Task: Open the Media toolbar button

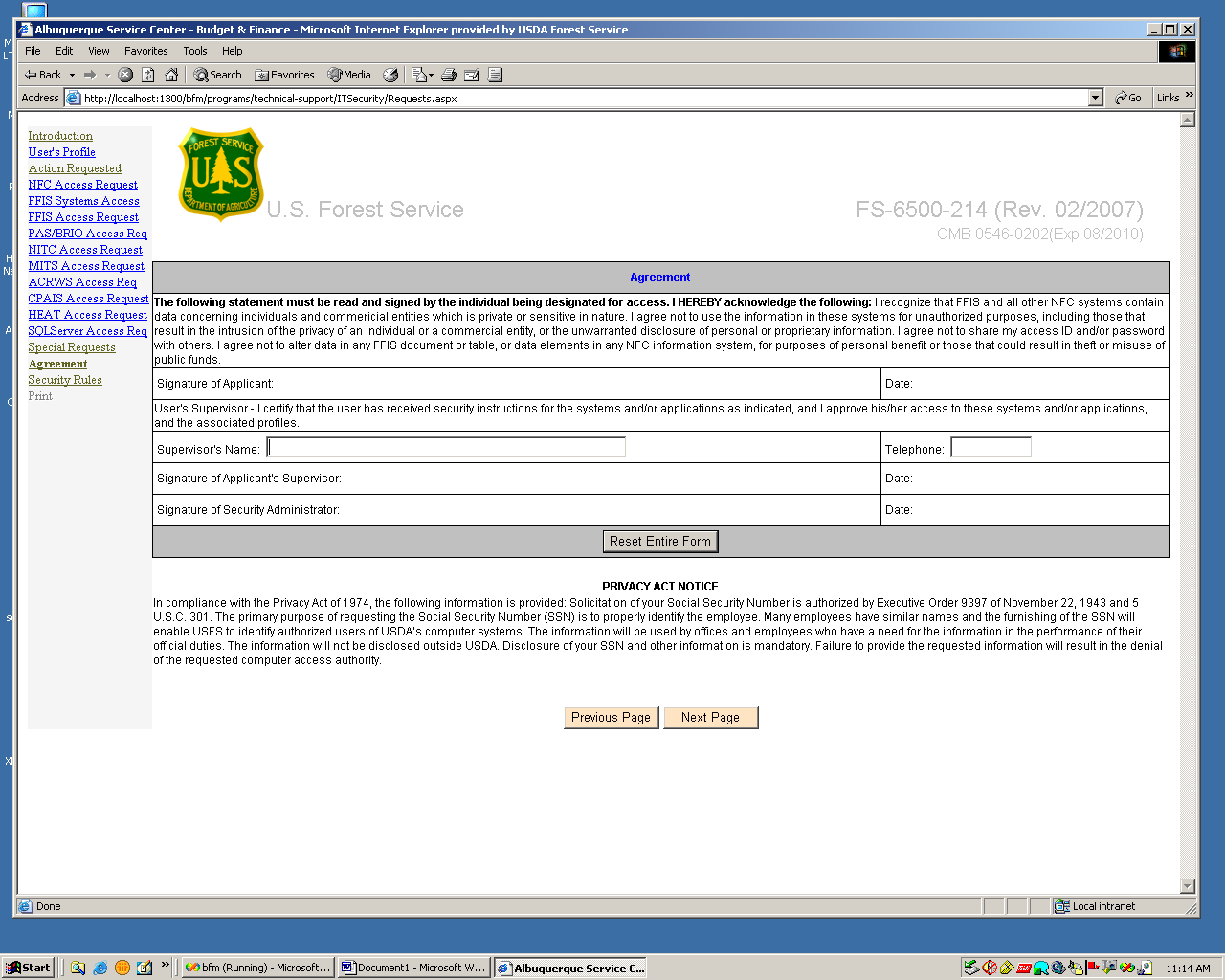Action: 349,75
